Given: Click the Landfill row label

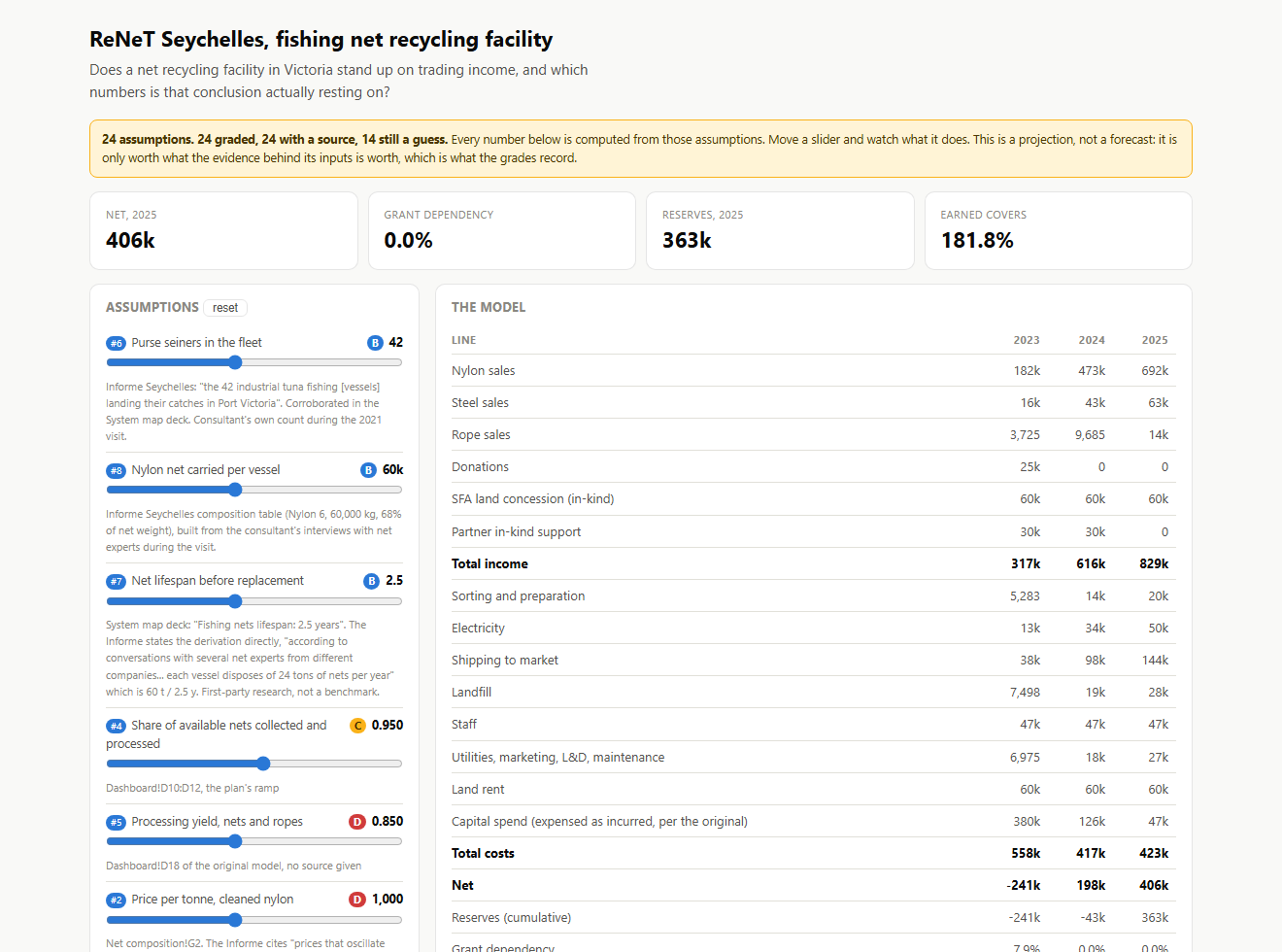Looking at the screenshot, I should point(471,693).
